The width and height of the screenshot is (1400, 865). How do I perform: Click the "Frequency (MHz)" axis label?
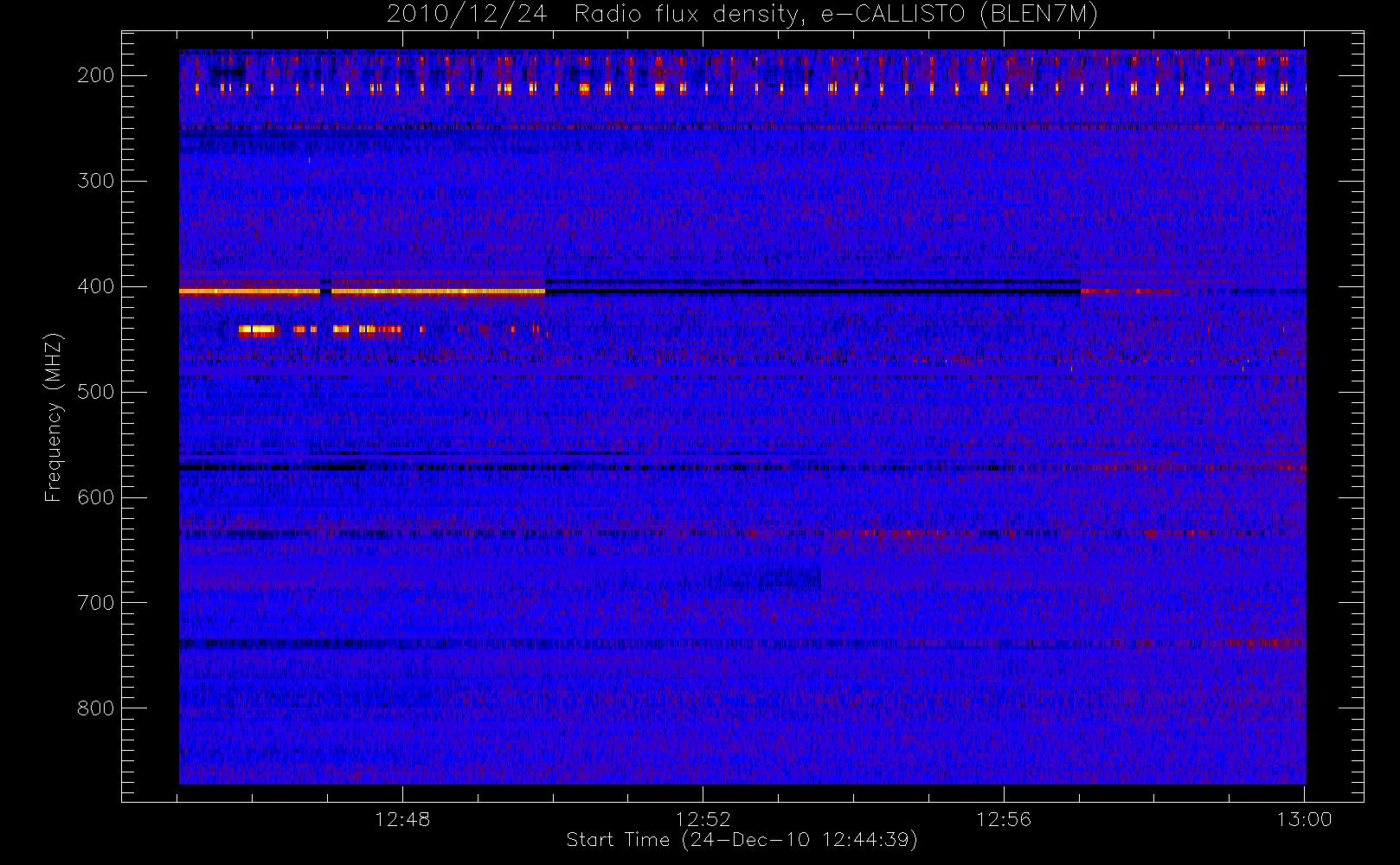[54, 417]
